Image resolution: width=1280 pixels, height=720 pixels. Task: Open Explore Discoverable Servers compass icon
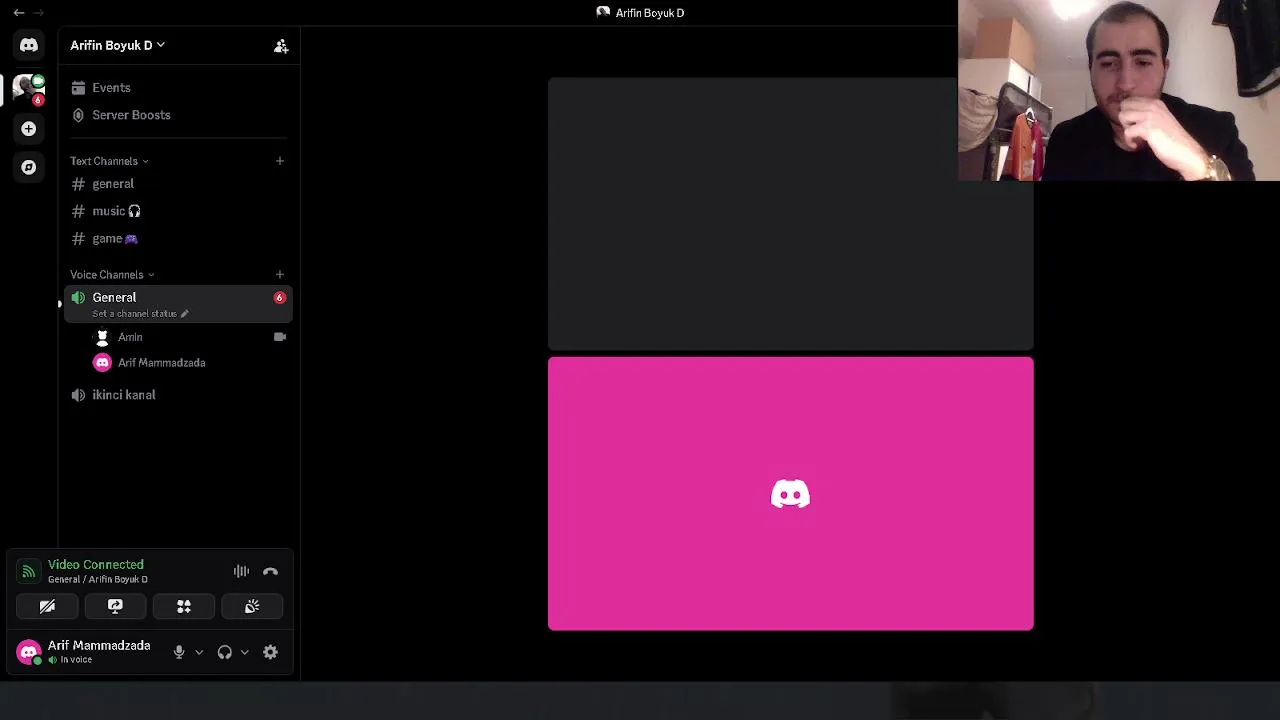coord(28,167)
